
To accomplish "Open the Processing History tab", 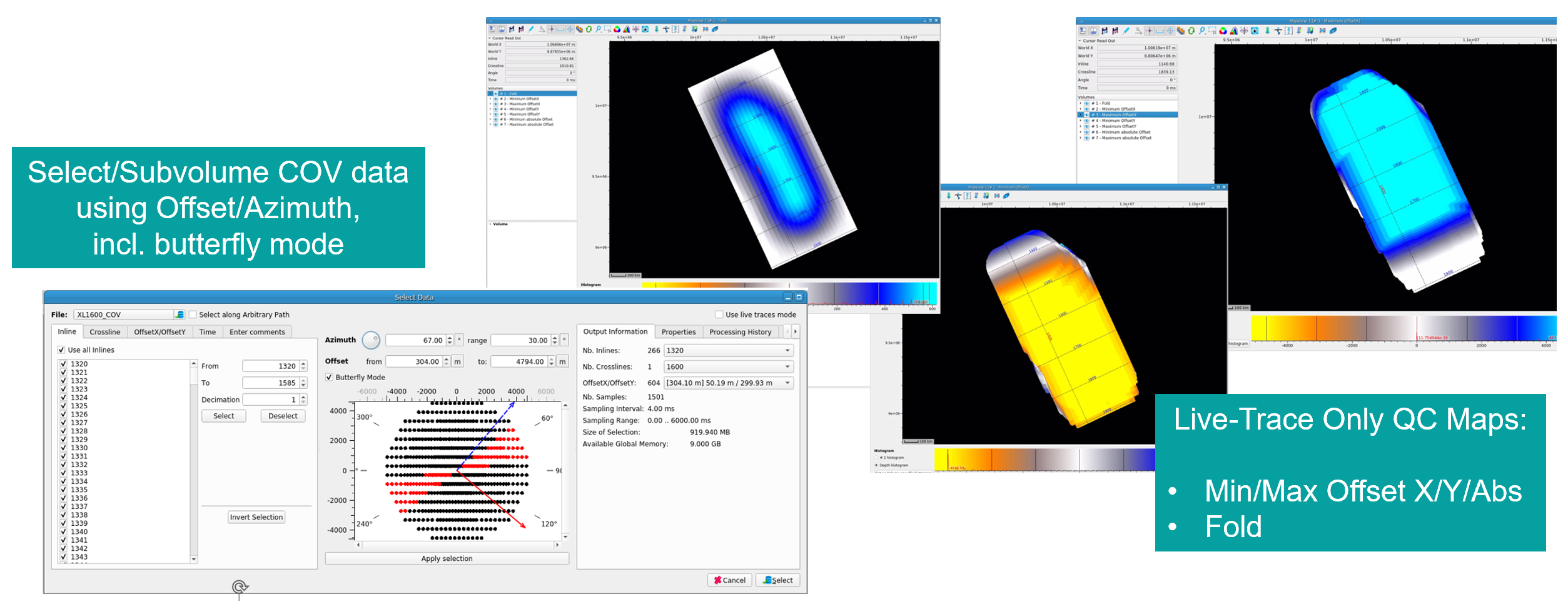I will pos(740,332).
